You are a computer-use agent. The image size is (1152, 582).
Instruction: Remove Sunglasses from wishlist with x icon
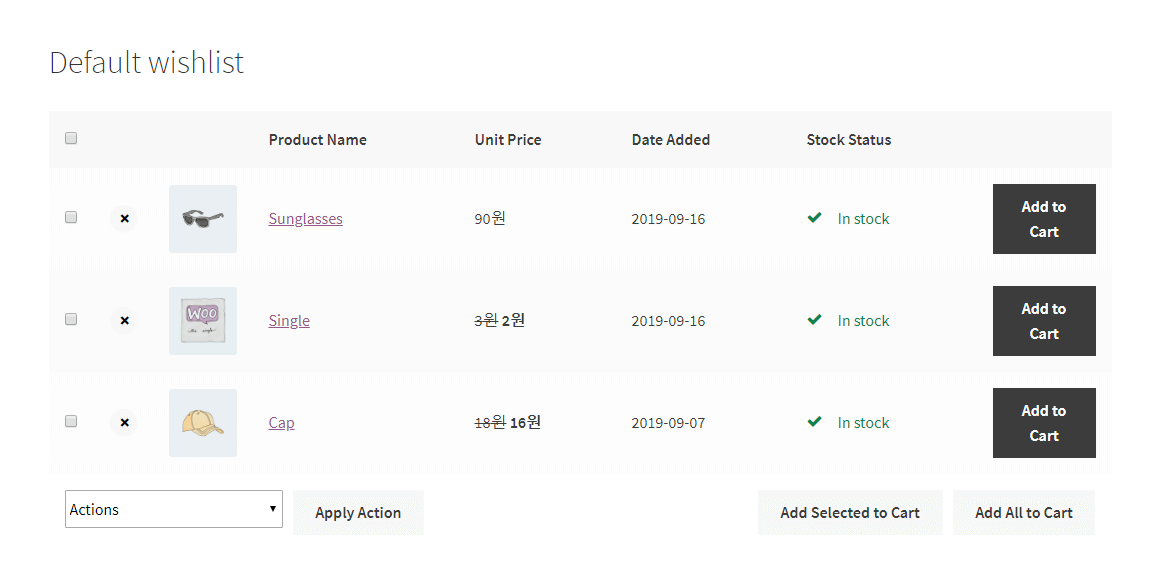point(124,218)
